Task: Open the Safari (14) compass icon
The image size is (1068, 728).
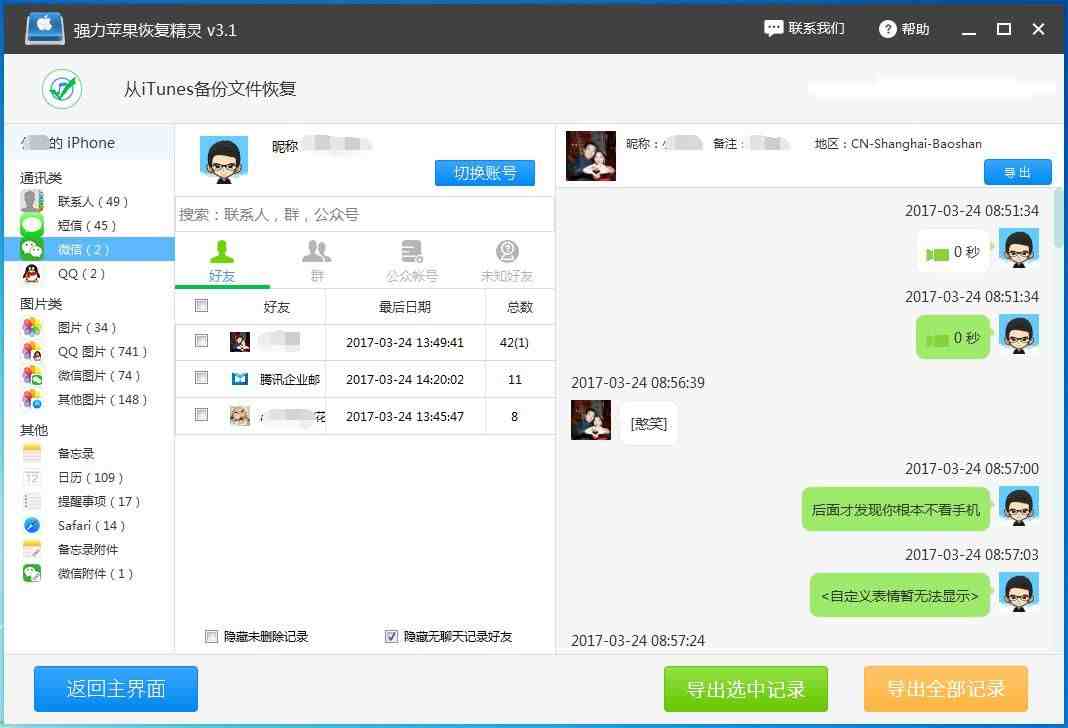Action: tap(31, 525)
